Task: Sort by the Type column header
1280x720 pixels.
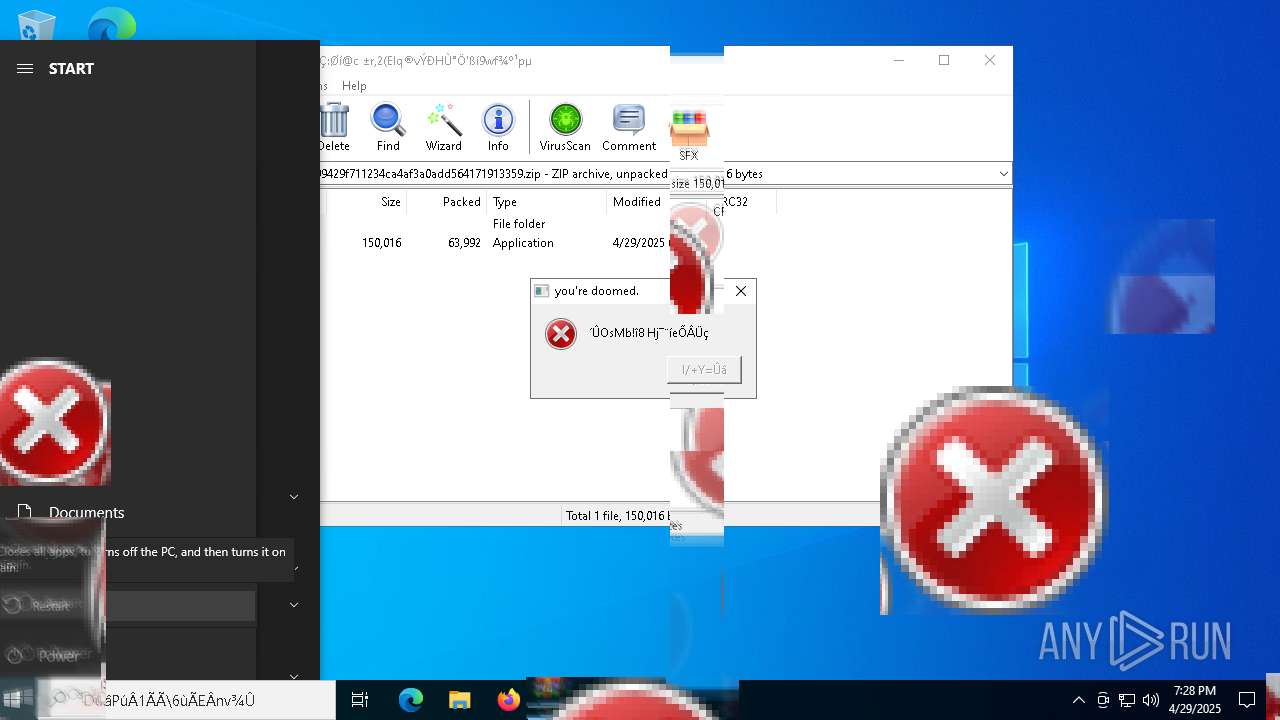Action: click(x=546, y=202)
